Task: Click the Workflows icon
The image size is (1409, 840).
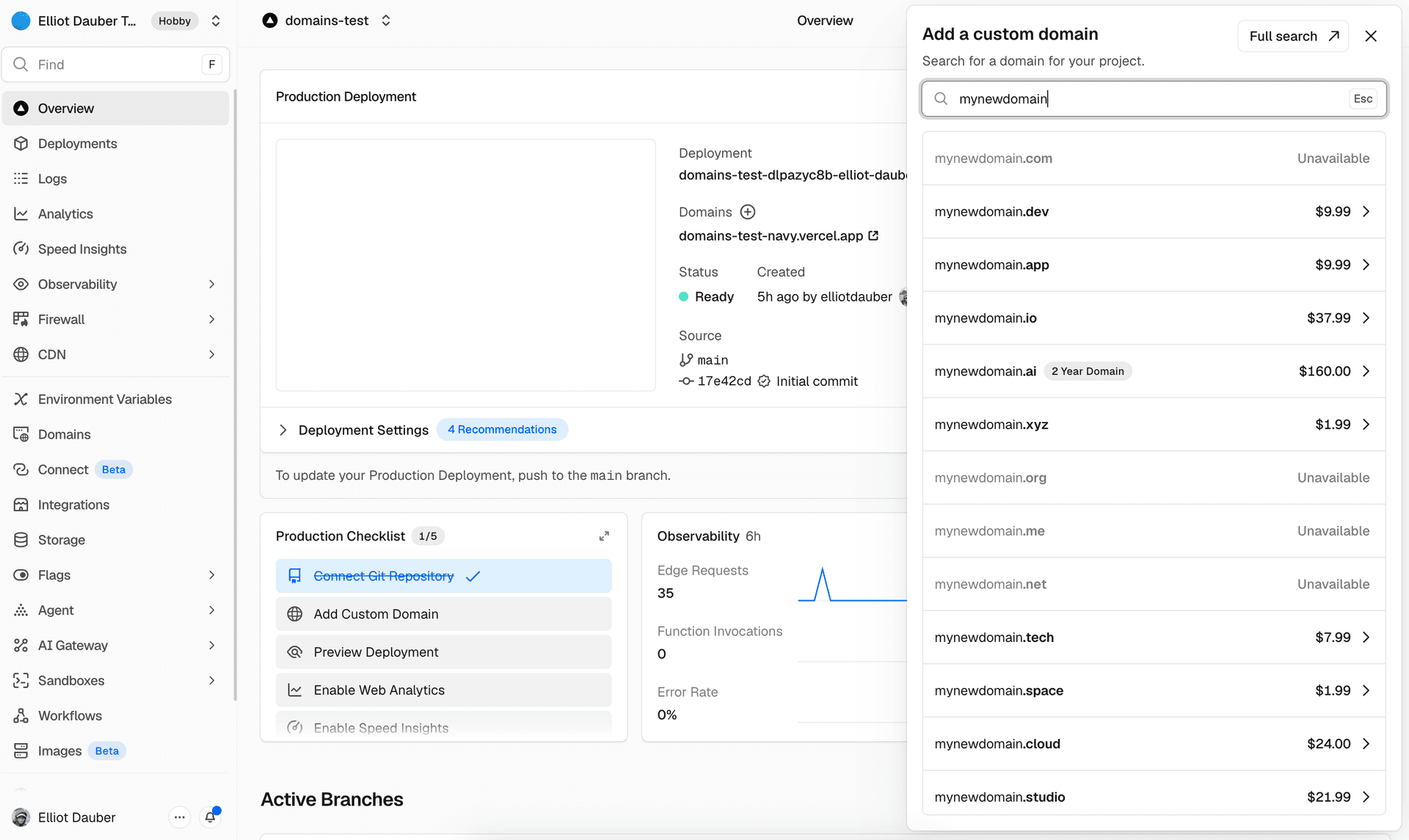Action: coord(21,717)
